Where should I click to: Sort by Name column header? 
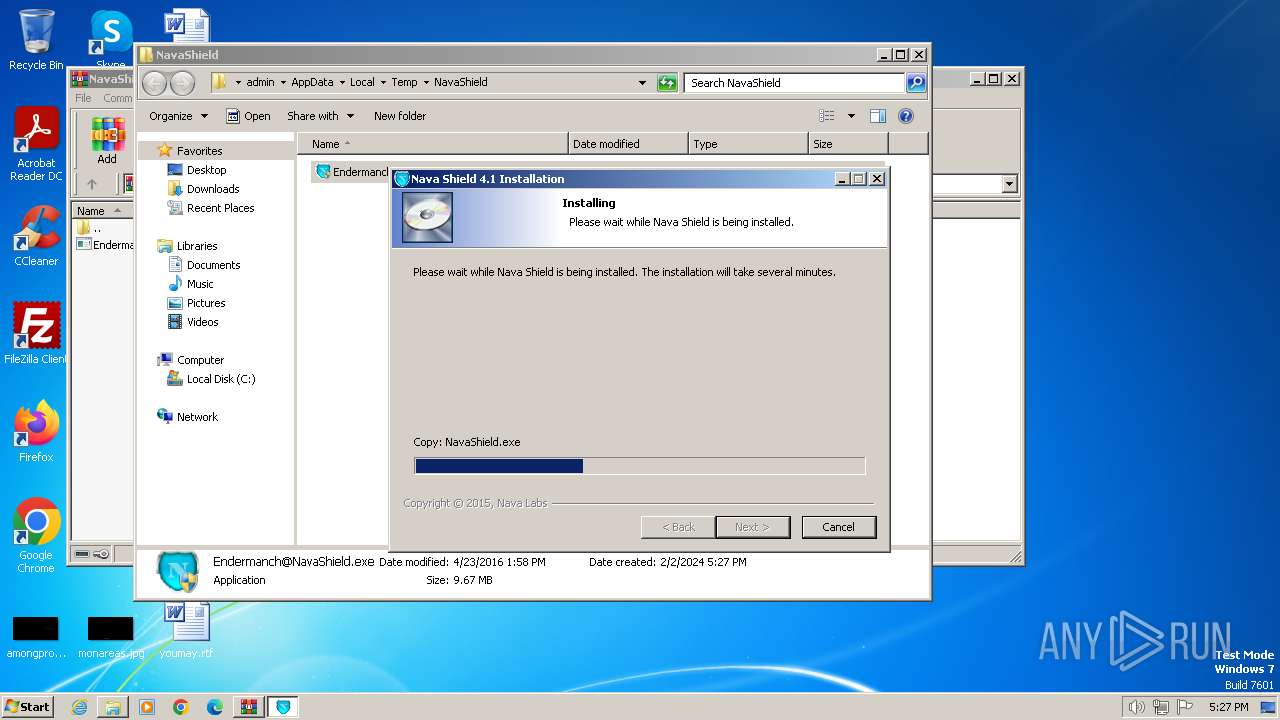(432, 144)
